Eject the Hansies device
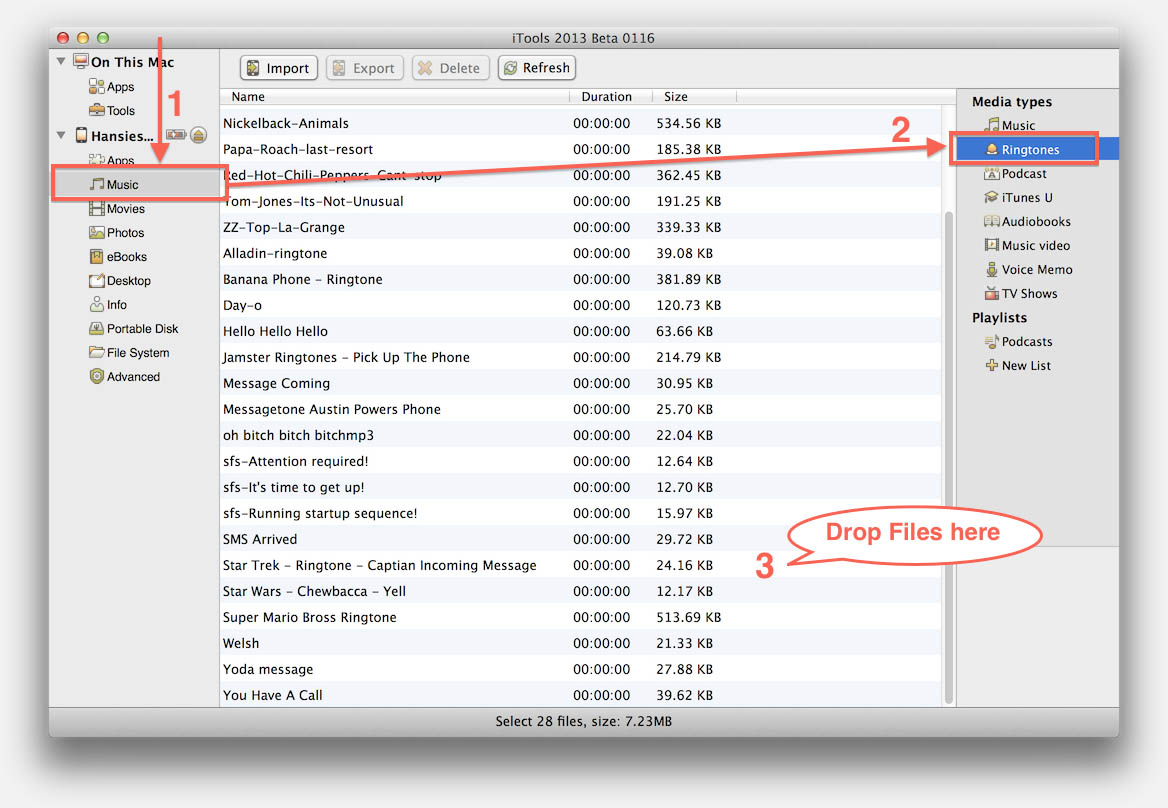This screenshot has width=1168, height=808. point(198,135)
